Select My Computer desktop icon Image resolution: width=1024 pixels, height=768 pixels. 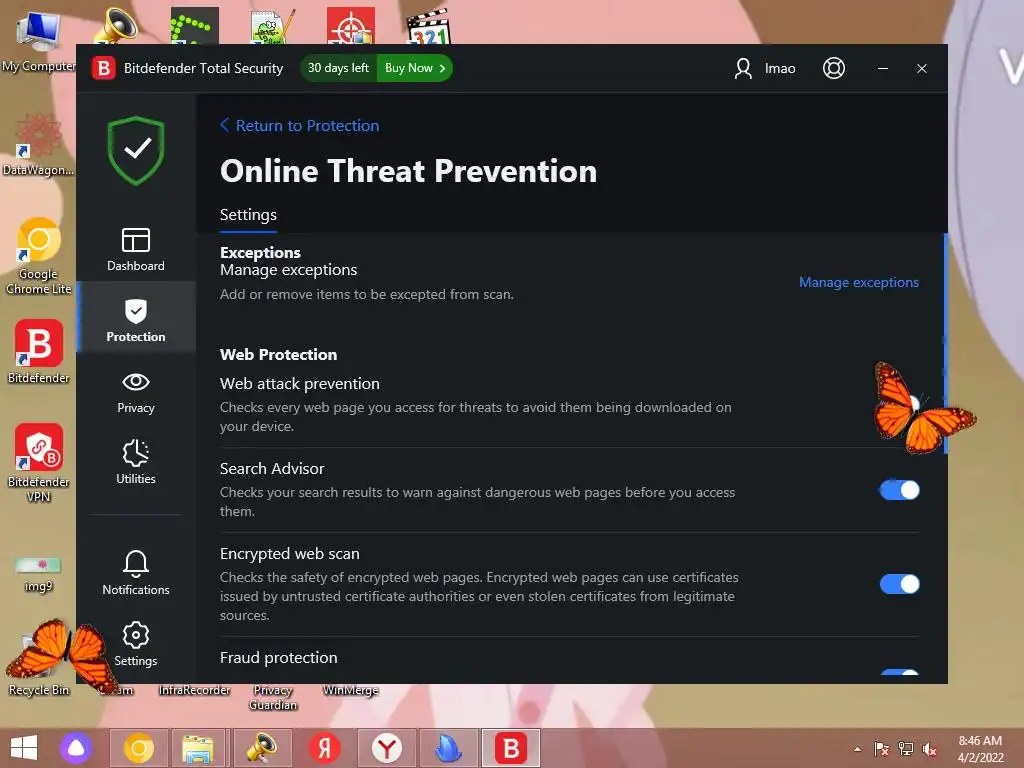[x=38, y=40]
